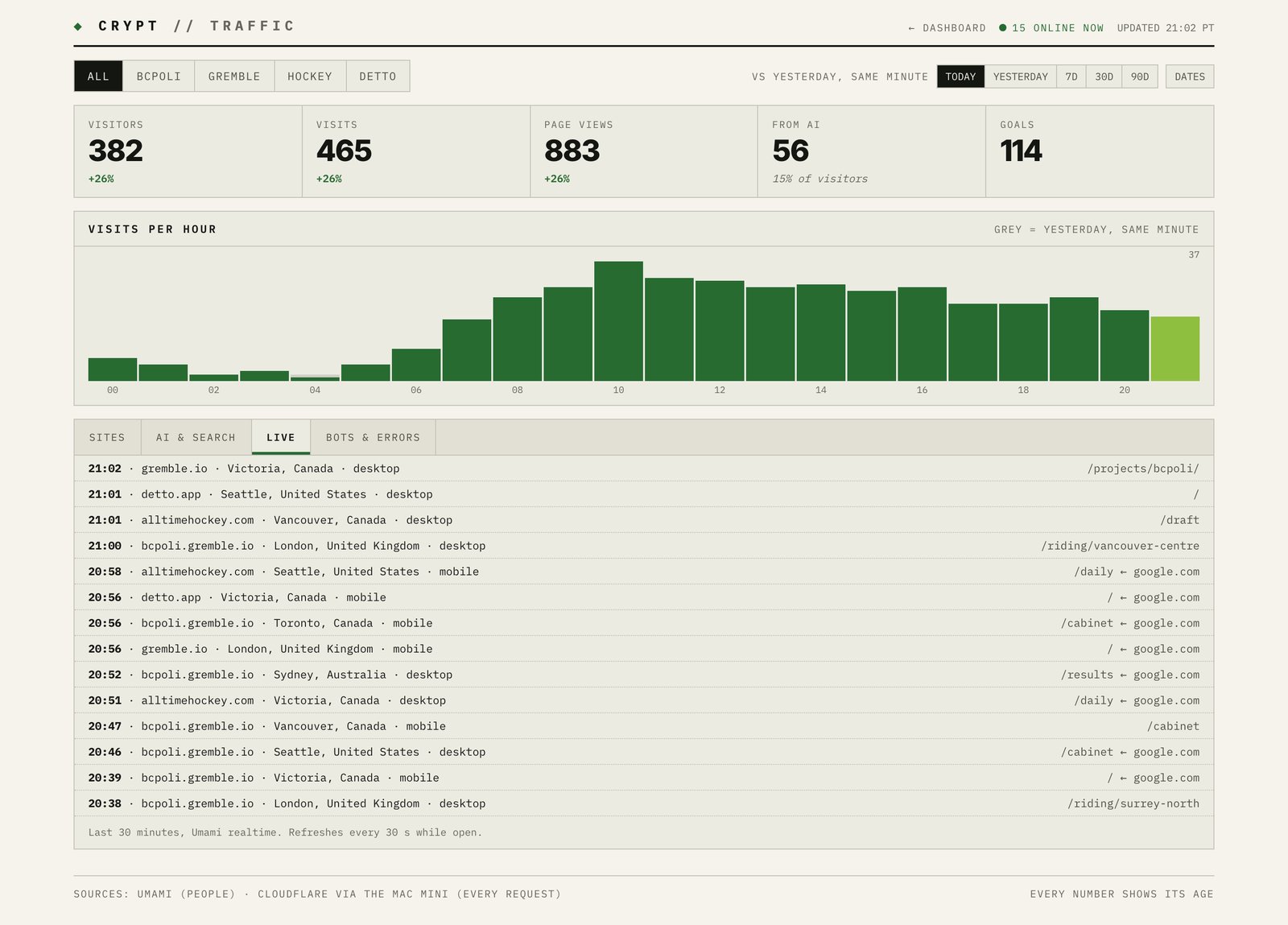This screenshot has height=925, width=1288.
Task: Select the ALL sites filter
Action: [98, 76]
